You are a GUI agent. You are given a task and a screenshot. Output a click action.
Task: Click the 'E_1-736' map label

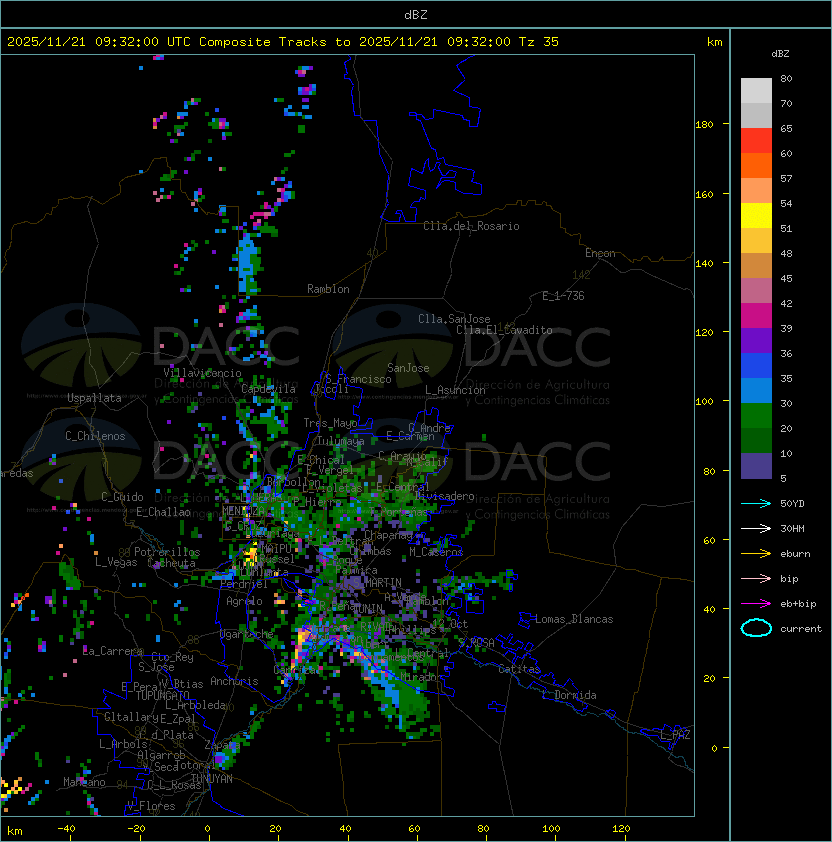563,296
